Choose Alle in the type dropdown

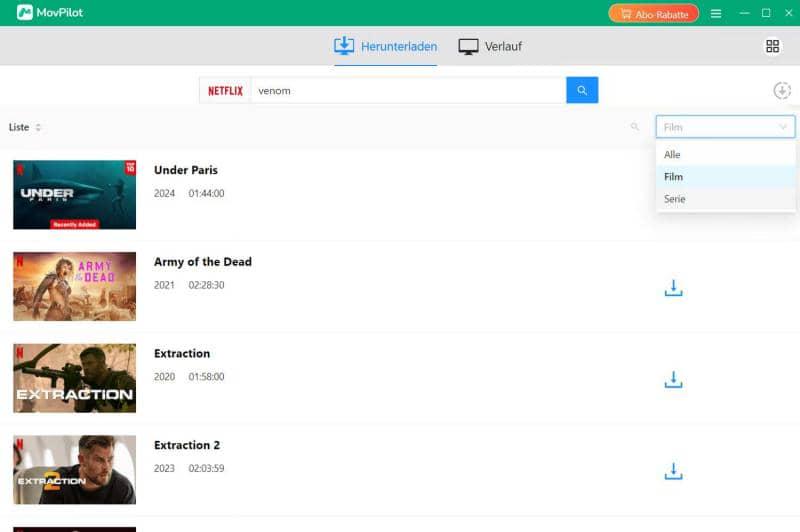pyautogui.click(x=725, y=155)
